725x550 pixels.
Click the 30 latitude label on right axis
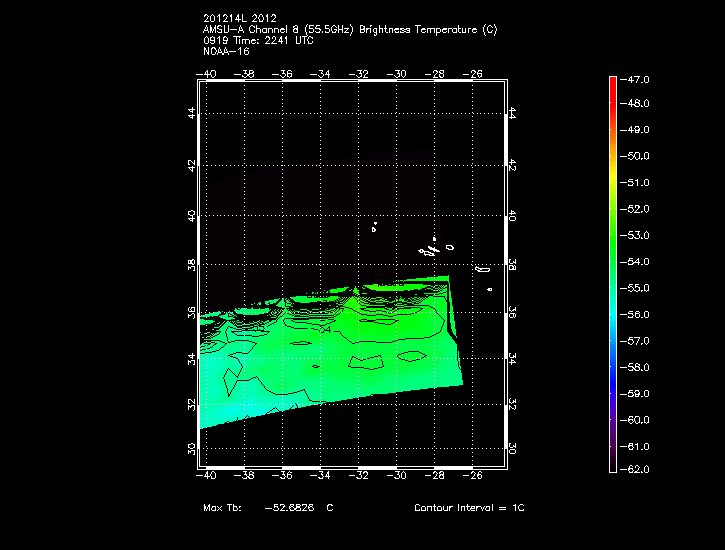tap(512, 449)
